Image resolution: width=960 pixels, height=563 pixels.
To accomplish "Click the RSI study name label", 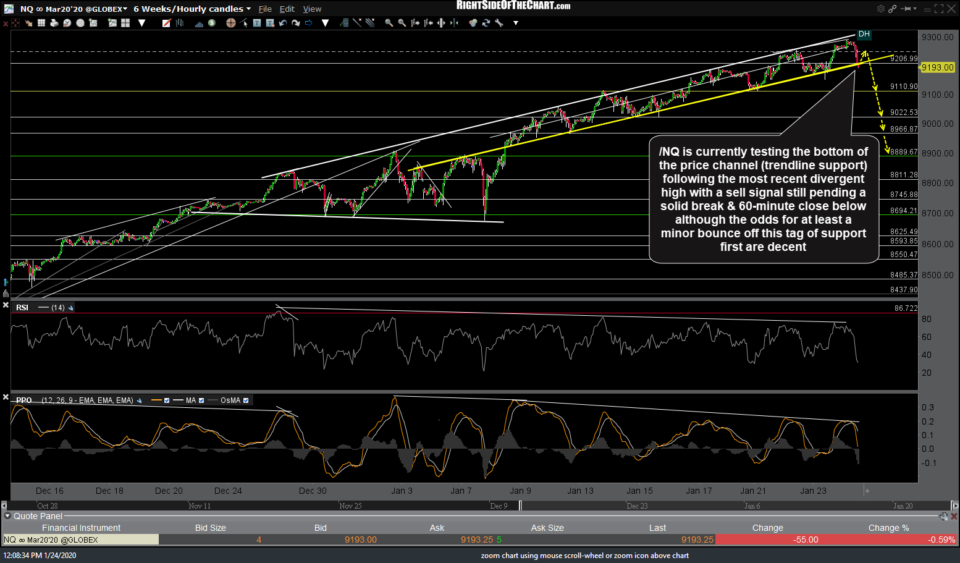I will (x=22, y=307).
